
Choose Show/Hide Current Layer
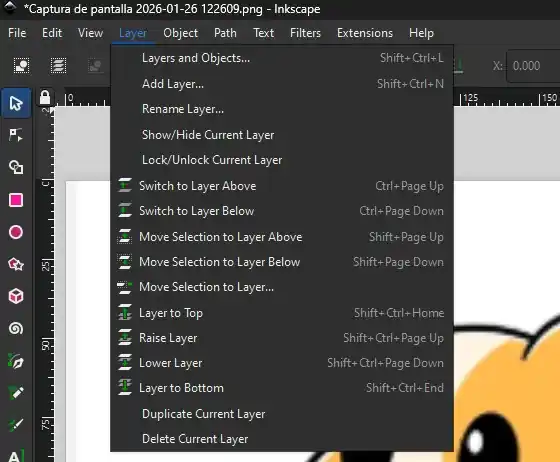tap(282, 135)
